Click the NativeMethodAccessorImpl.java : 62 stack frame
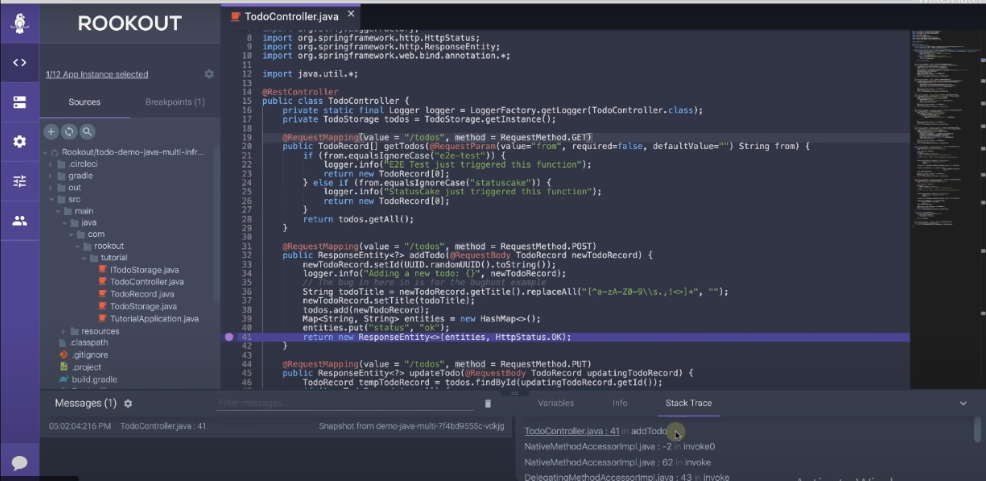986x481 pixels. [x=618, y=462]
